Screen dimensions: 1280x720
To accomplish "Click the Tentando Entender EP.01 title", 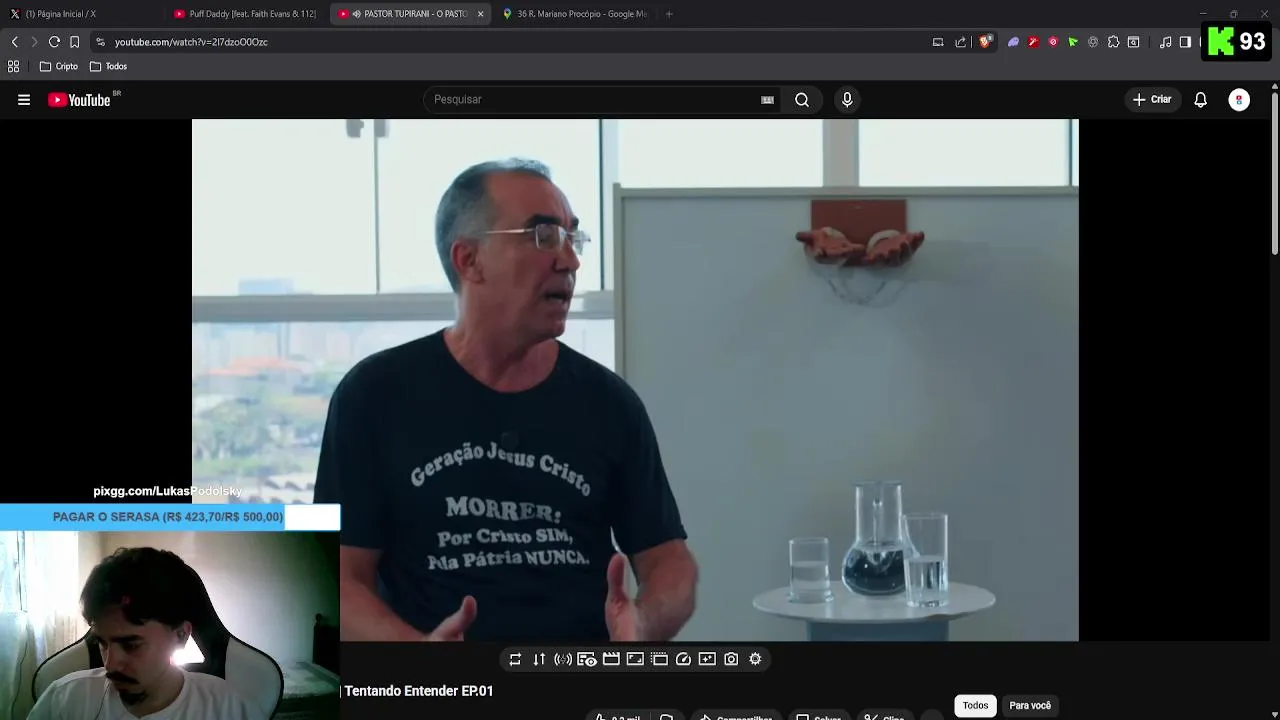I will (x=419, y=691).
